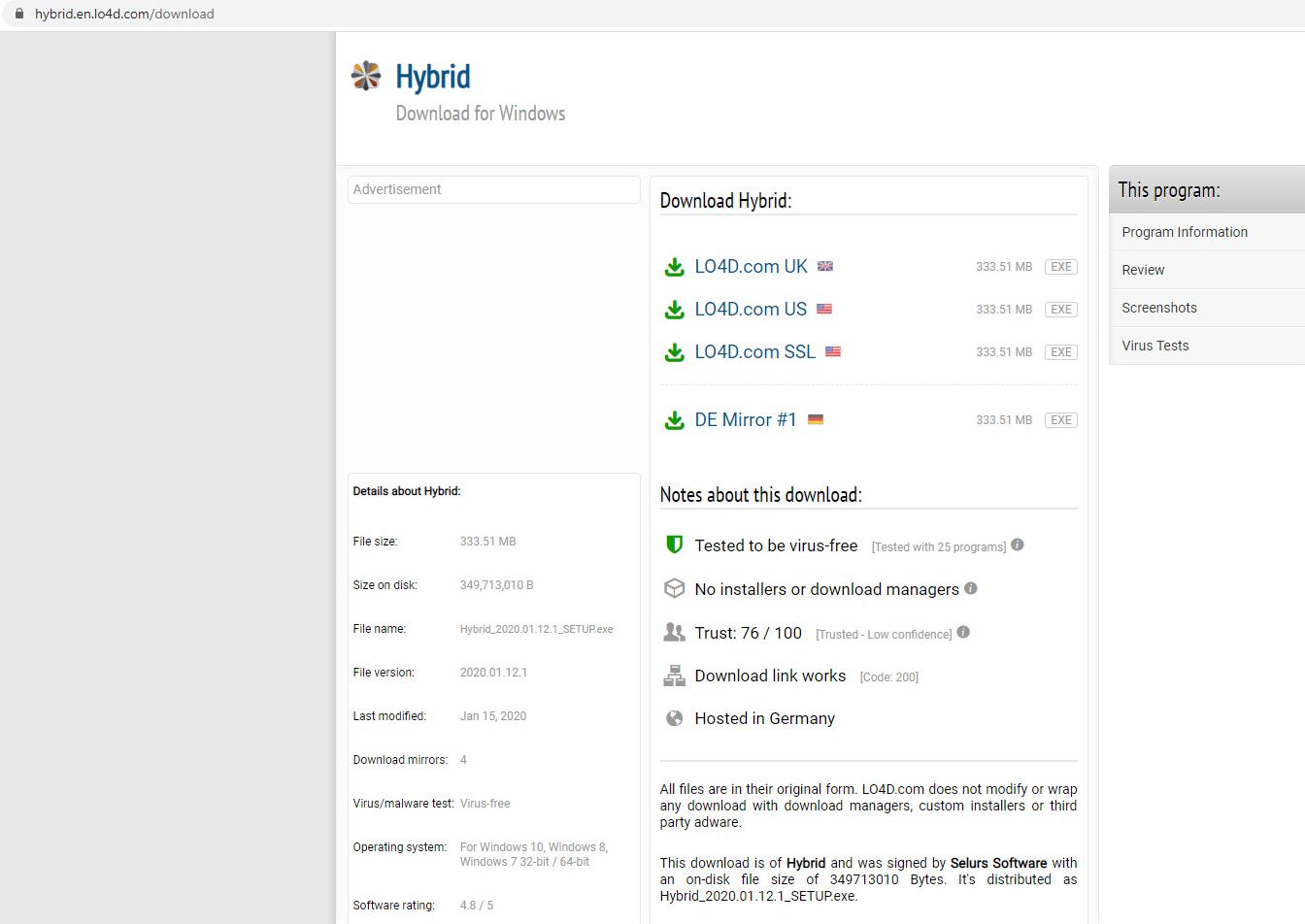Click the green download arrow for DE Mirror #1
1305x924 pixels.
point(674,420)
